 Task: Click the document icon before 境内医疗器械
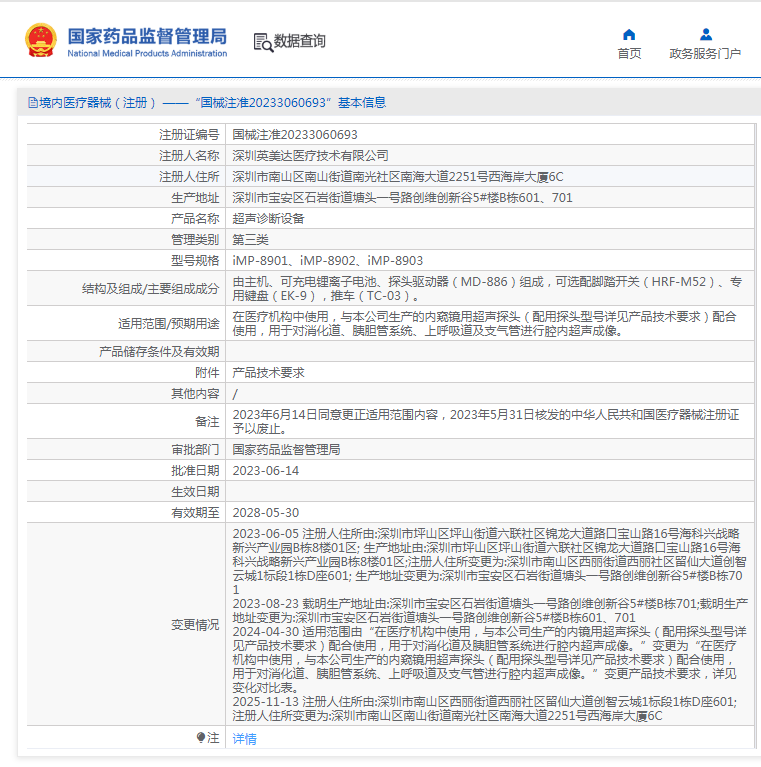point(29,103)
